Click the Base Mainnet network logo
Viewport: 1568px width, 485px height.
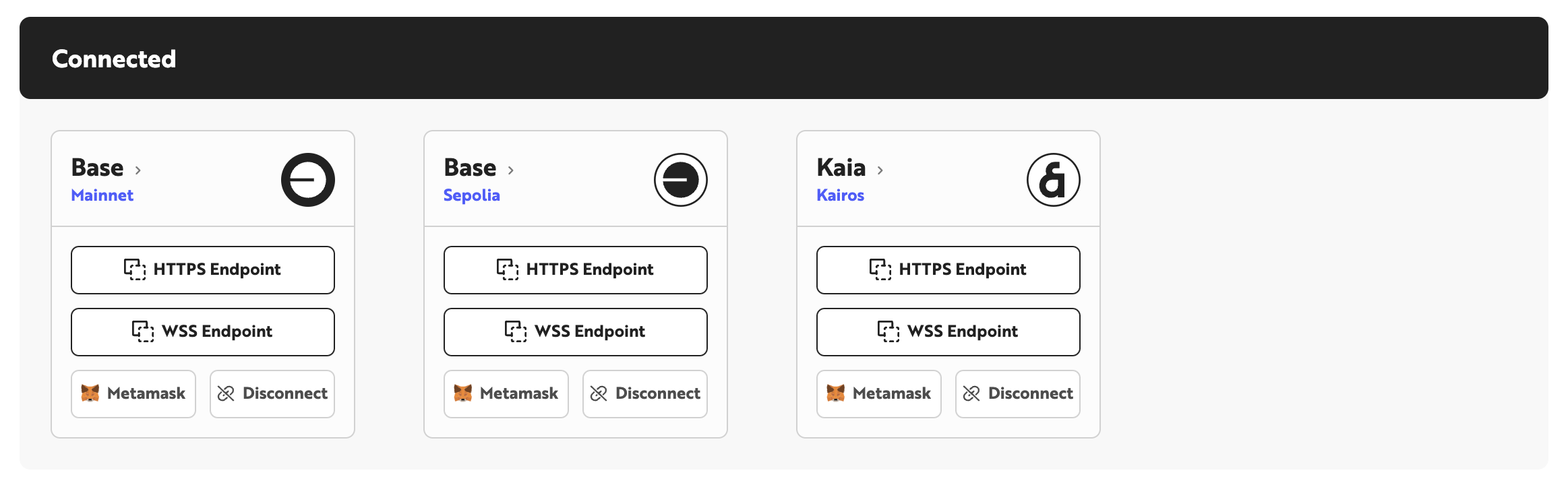point(307,180)
